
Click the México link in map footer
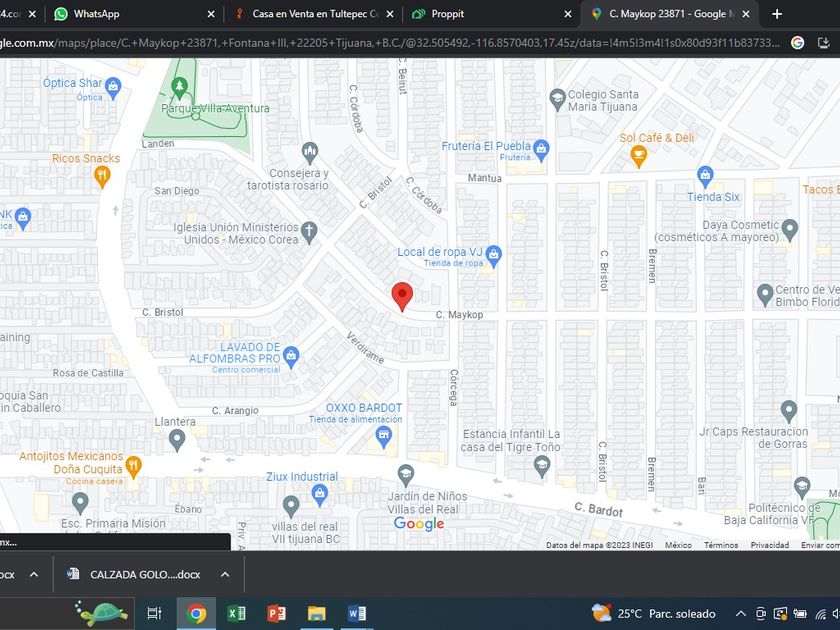678,545
